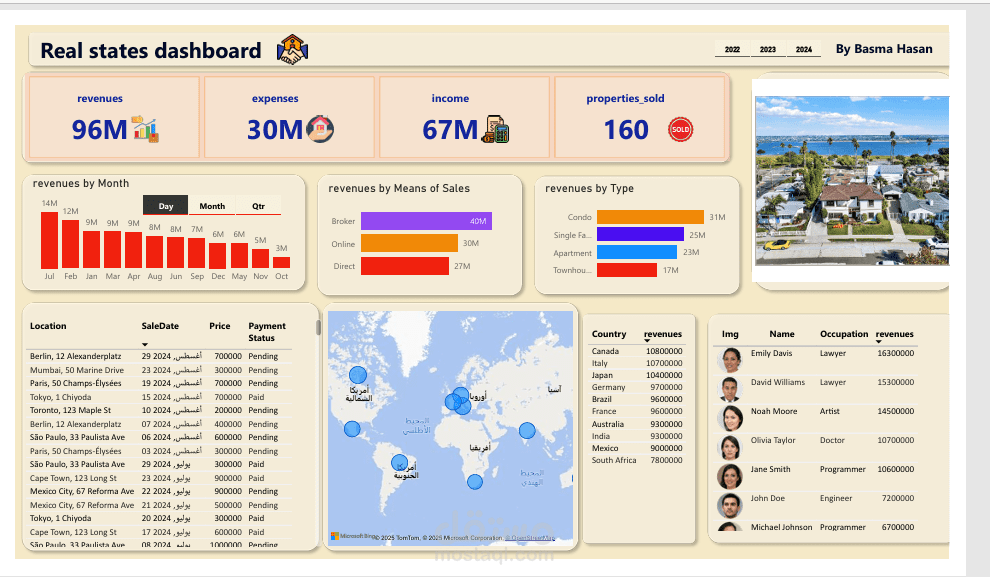990x577 pixels.
Task: Click the expenses house icon beside 30M
Action: click(320, 129)
